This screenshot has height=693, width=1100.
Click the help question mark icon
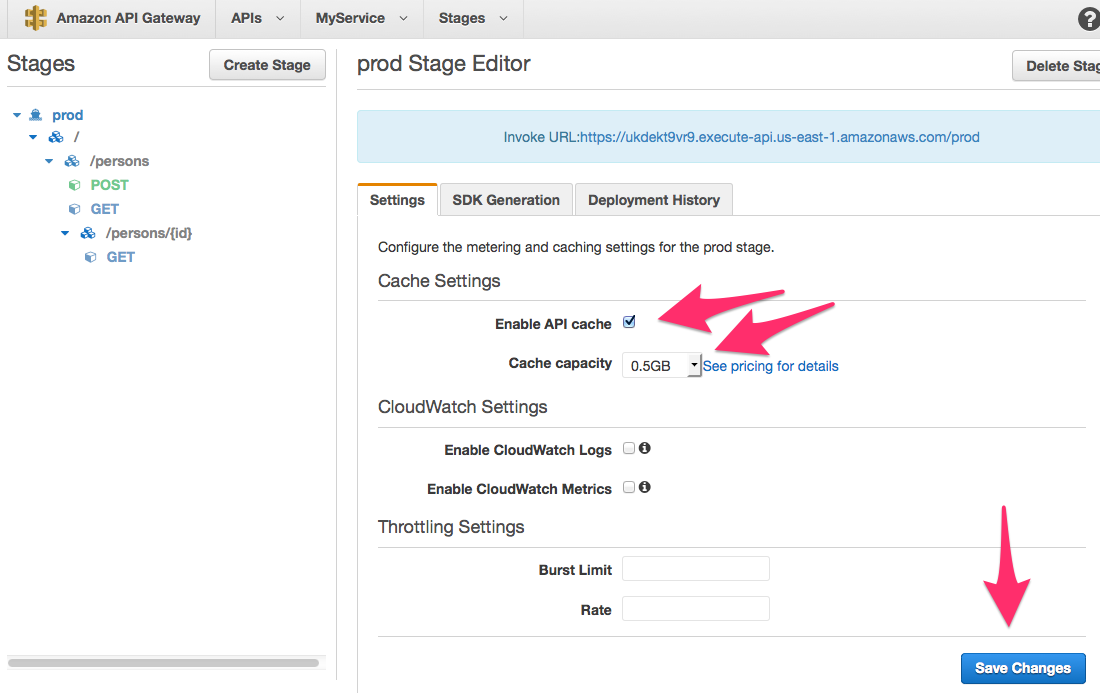[1088, 19]
